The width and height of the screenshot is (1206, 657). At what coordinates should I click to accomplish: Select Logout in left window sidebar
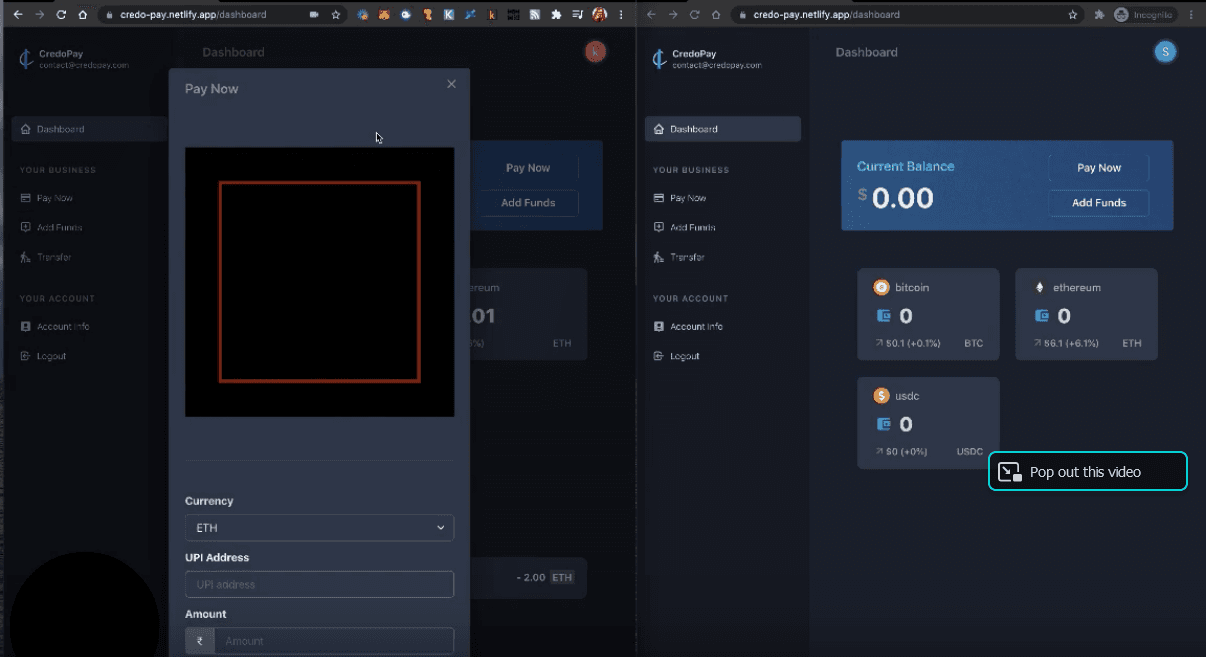[43, 356]
